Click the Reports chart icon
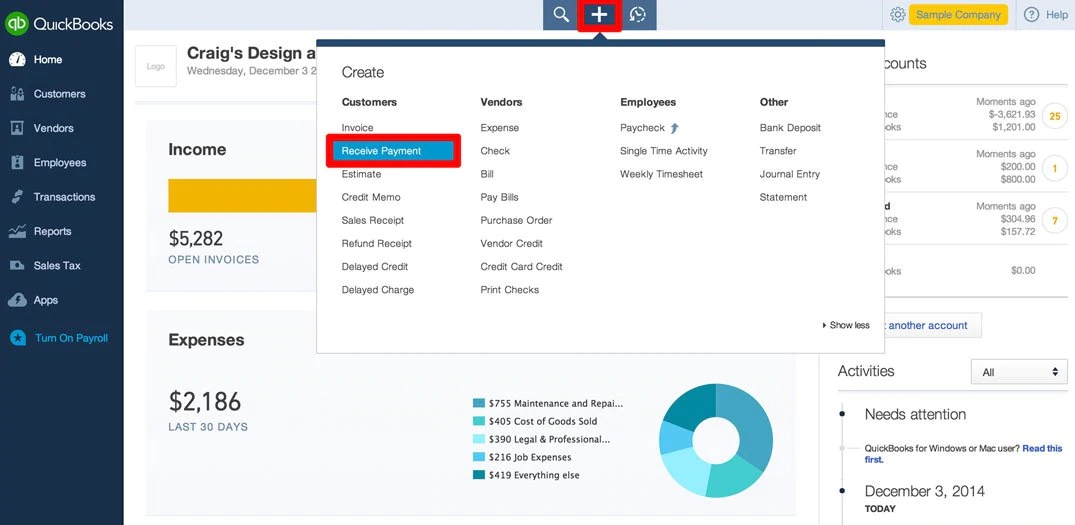 (x=17, y=231)
